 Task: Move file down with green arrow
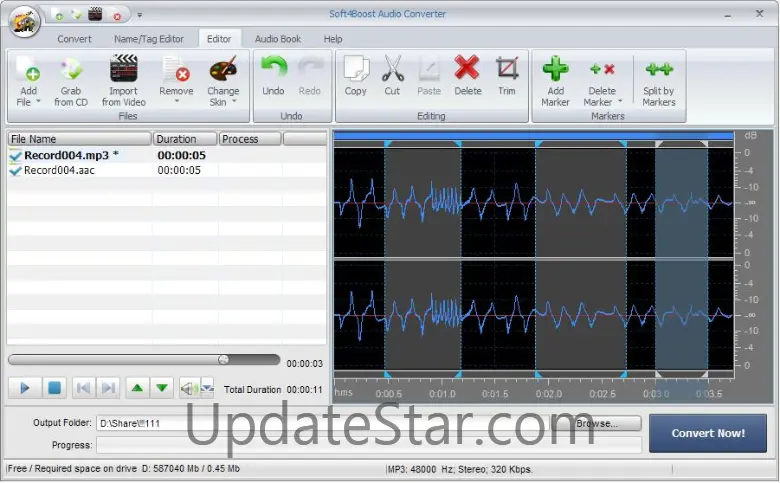coord(162,387)
